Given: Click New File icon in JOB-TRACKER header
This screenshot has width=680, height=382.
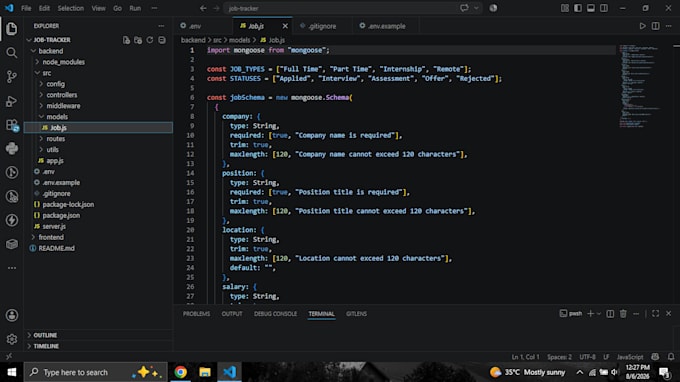Looking at the screenshot, I should (x=126, y=40).
